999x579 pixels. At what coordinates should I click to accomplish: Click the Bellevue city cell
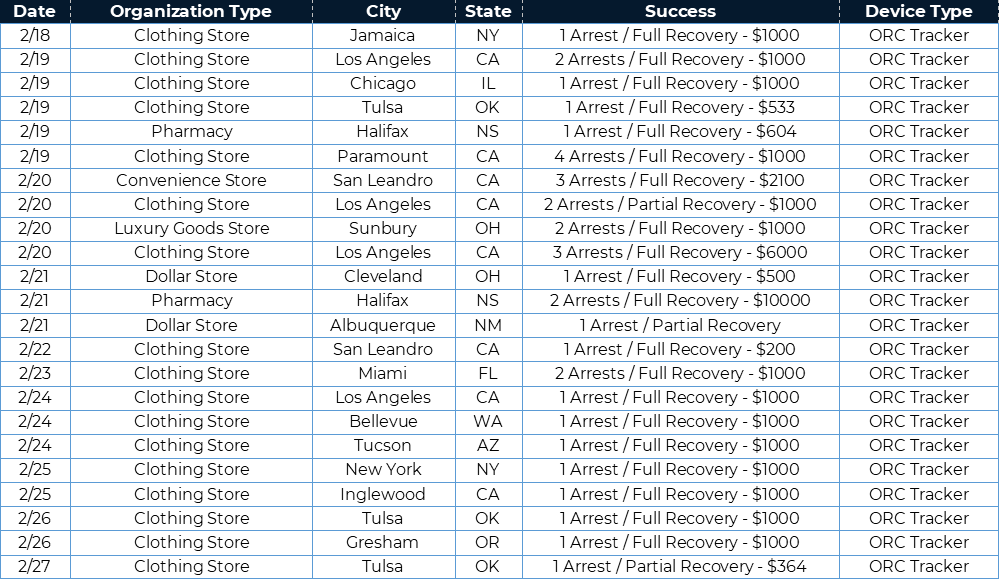pyautogui.click(x=383, y=421)
